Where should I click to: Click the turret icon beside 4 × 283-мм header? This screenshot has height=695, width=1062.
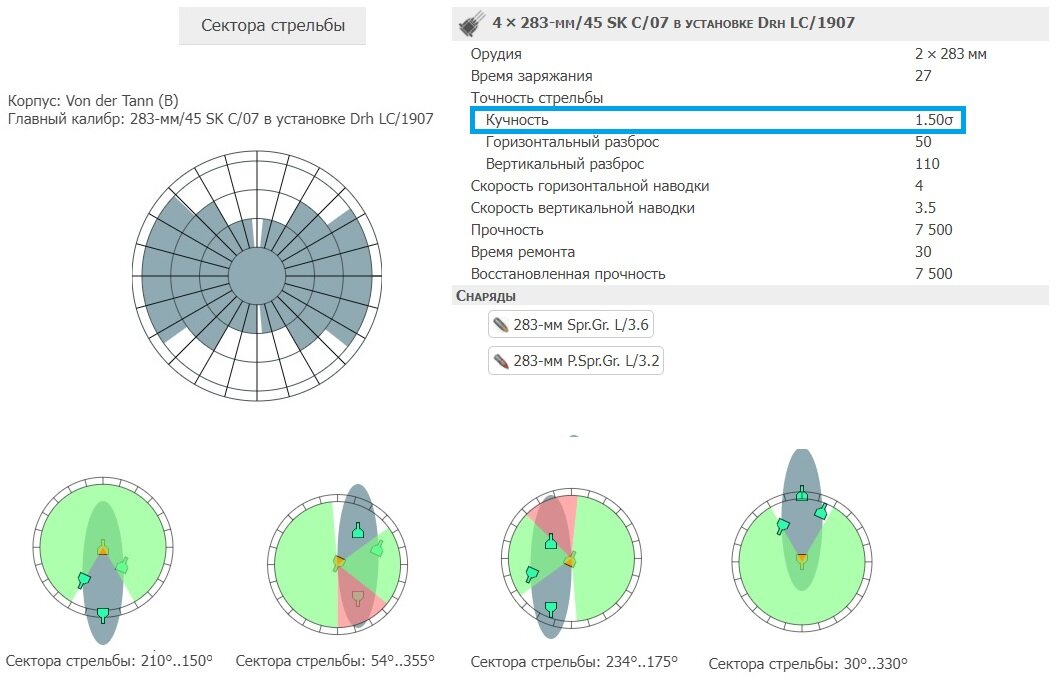[x=471, y=23]
